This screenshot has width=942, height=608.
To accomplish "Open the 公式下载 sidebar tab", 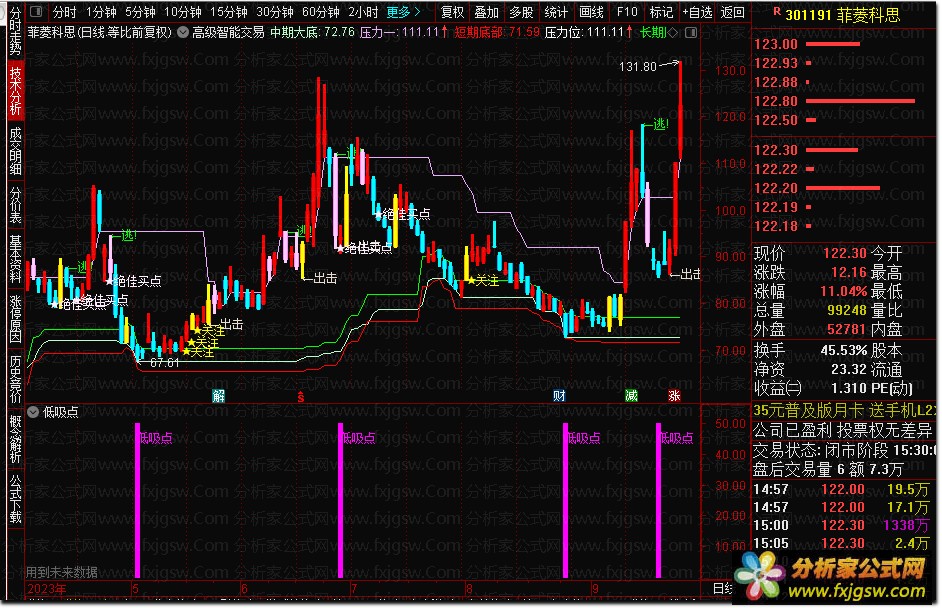I will tap(15, 500).
